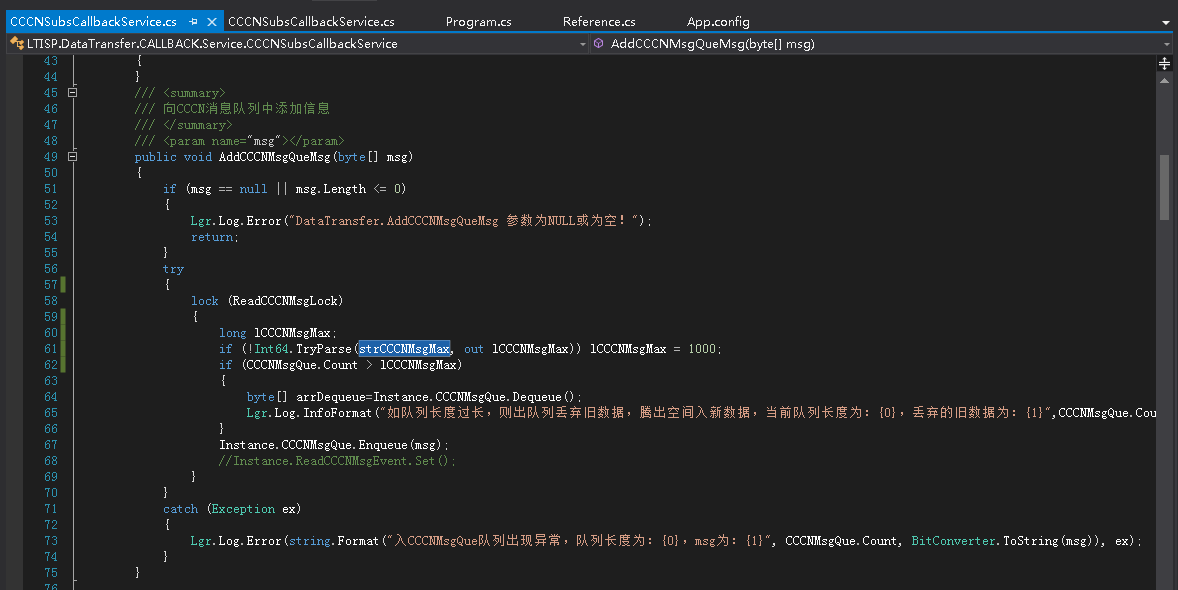Image resolution: width=1178 pixels, height=590 pixels.
Task: Click the 'public' keyword on line 49
Action: point(156,157)
